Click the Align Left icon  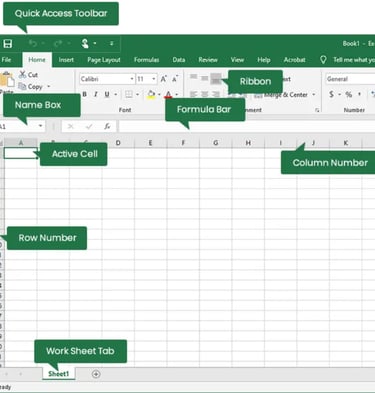pyautogui.click(x=193, y=94)
